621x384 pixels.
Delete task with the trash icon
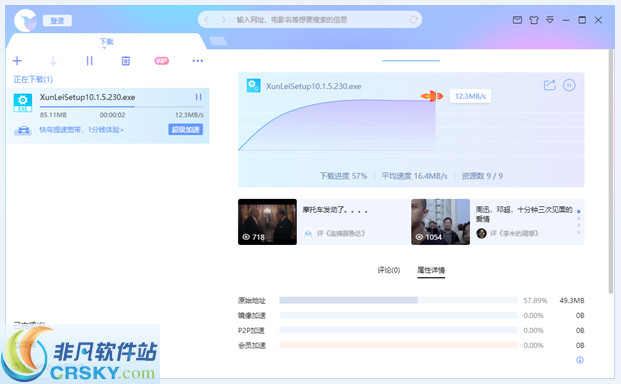coord(126,61)
